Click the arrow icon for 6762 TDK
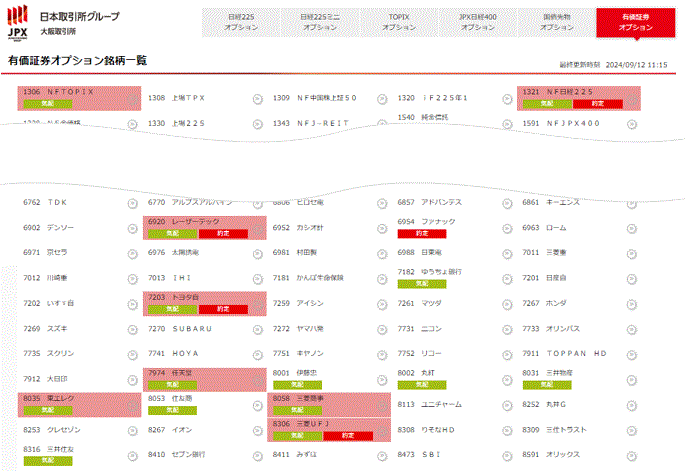This screenshot has width=686, height=471. point(133,203)
